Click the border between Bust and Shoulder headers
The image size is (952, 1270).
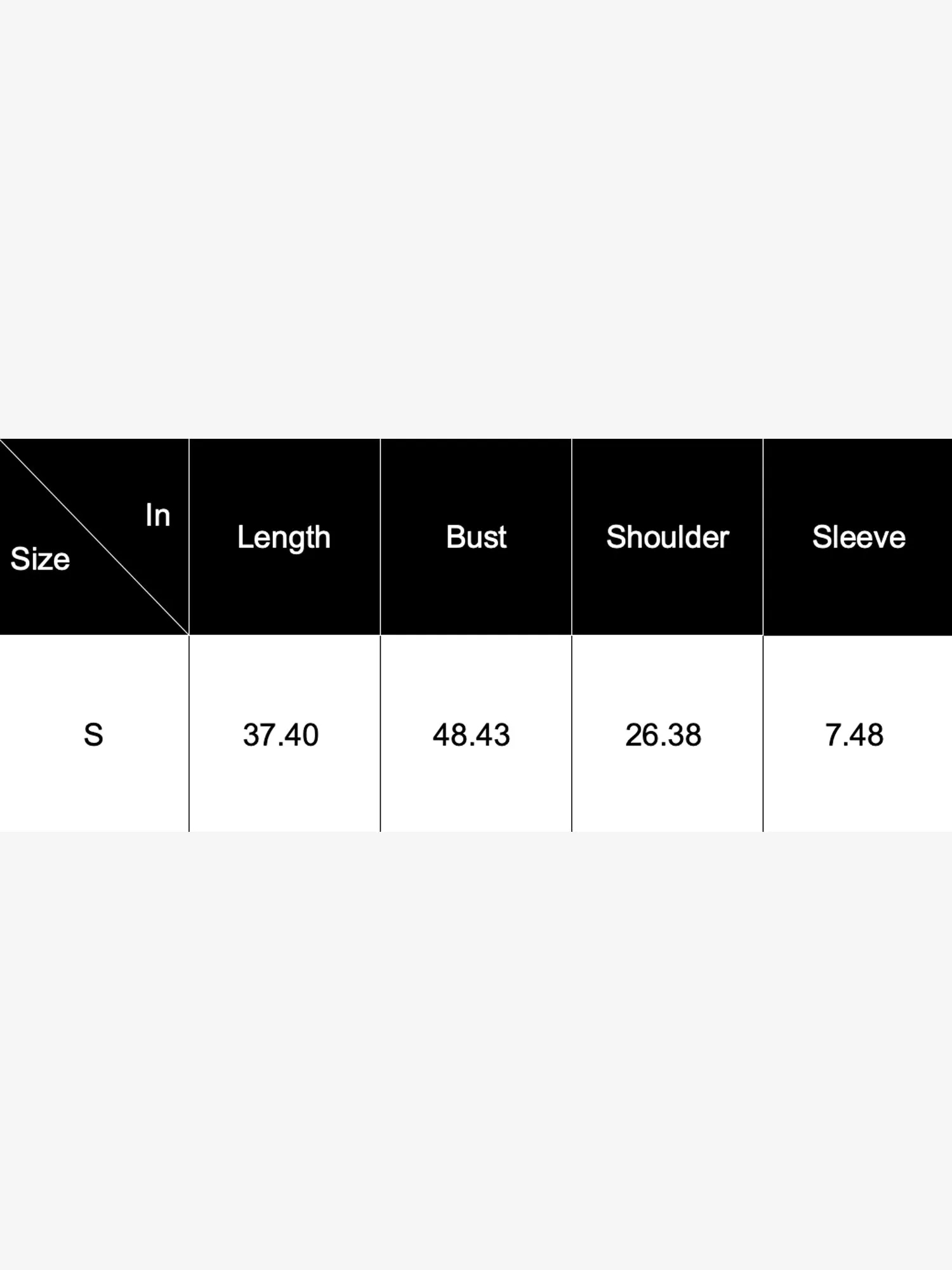(x=572, y=537)
